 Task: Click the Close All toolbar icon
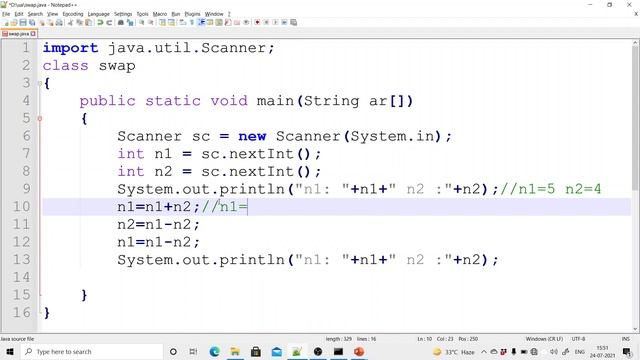[51, 22]
